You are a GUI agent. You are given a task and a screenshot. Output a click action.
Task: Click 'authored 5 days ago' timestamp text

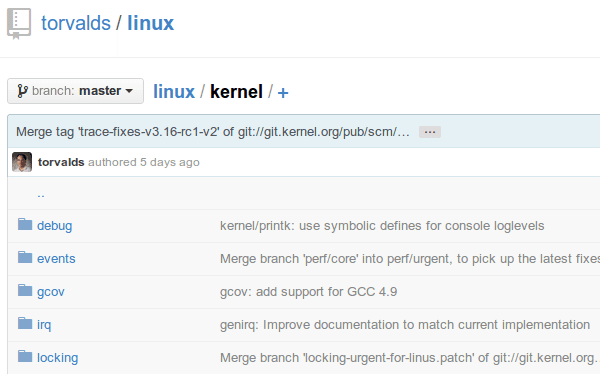[144, 162]
